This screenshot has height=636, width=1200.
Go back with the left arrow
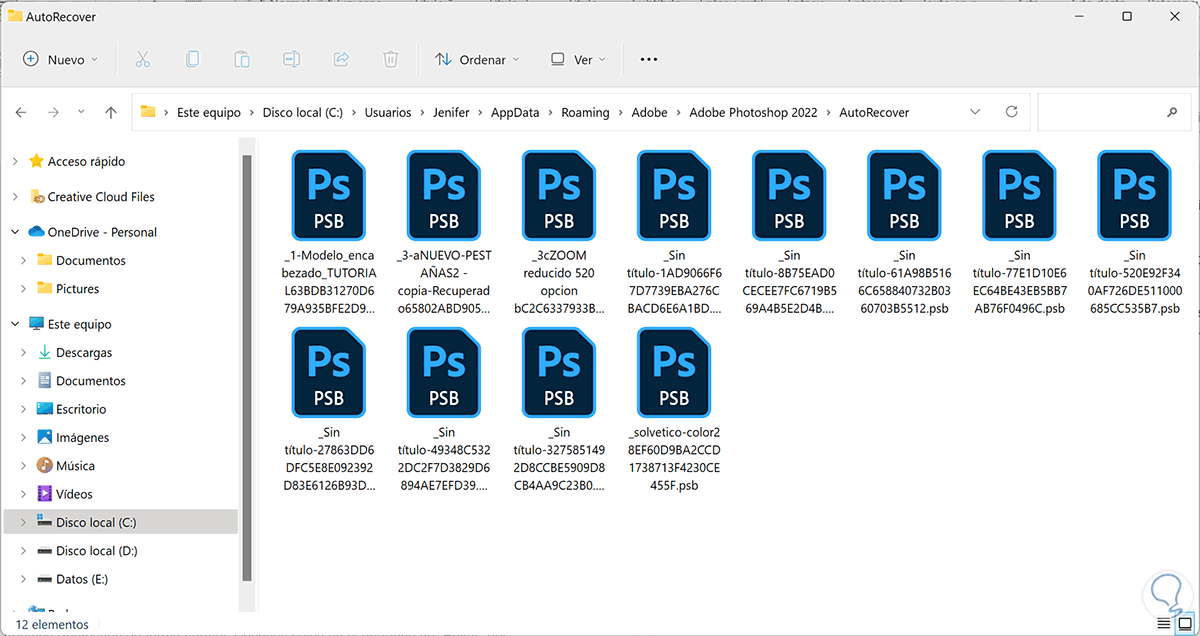tap(22, 113)
